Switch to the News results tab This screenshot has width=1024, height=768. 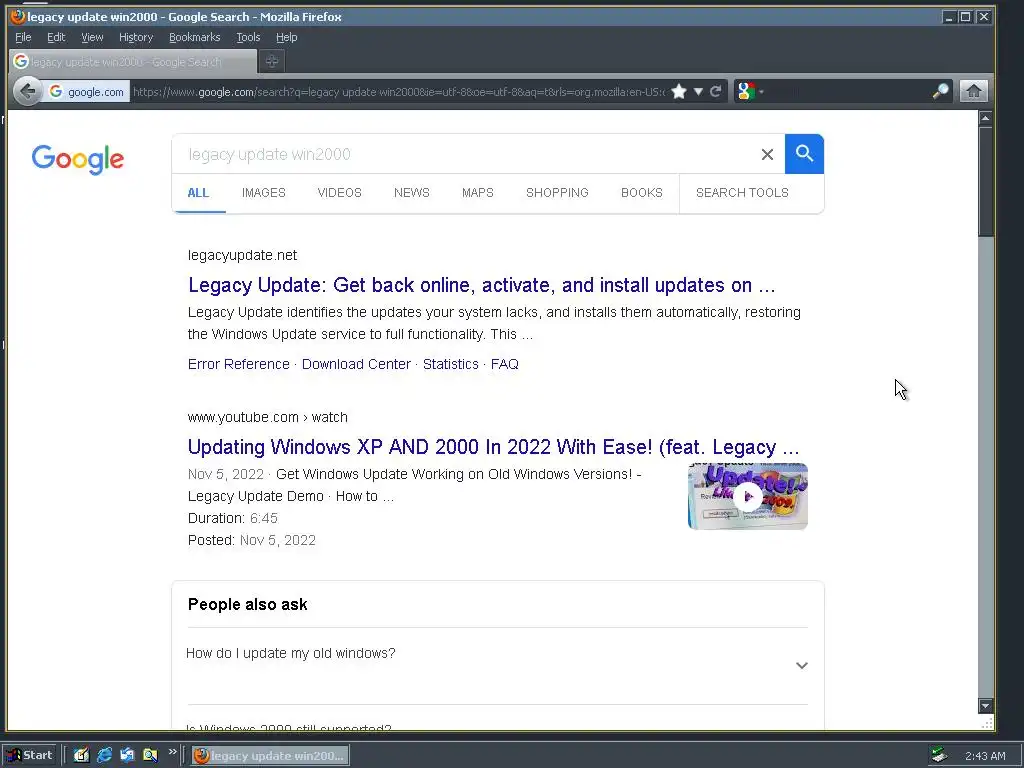pos(411,193)
